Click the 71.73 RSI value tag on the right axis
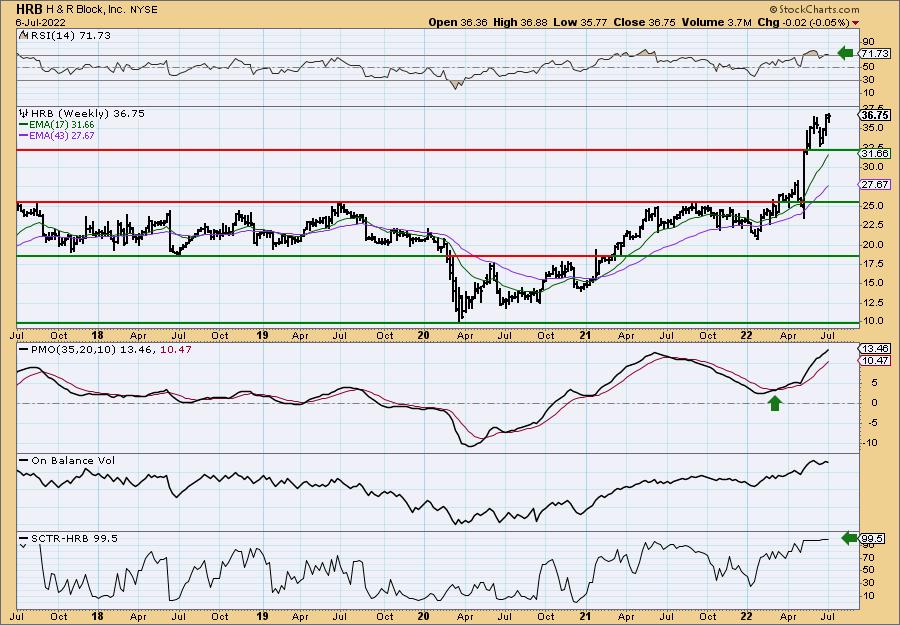This screenshot has width=900, height=625. coord(875,53)
